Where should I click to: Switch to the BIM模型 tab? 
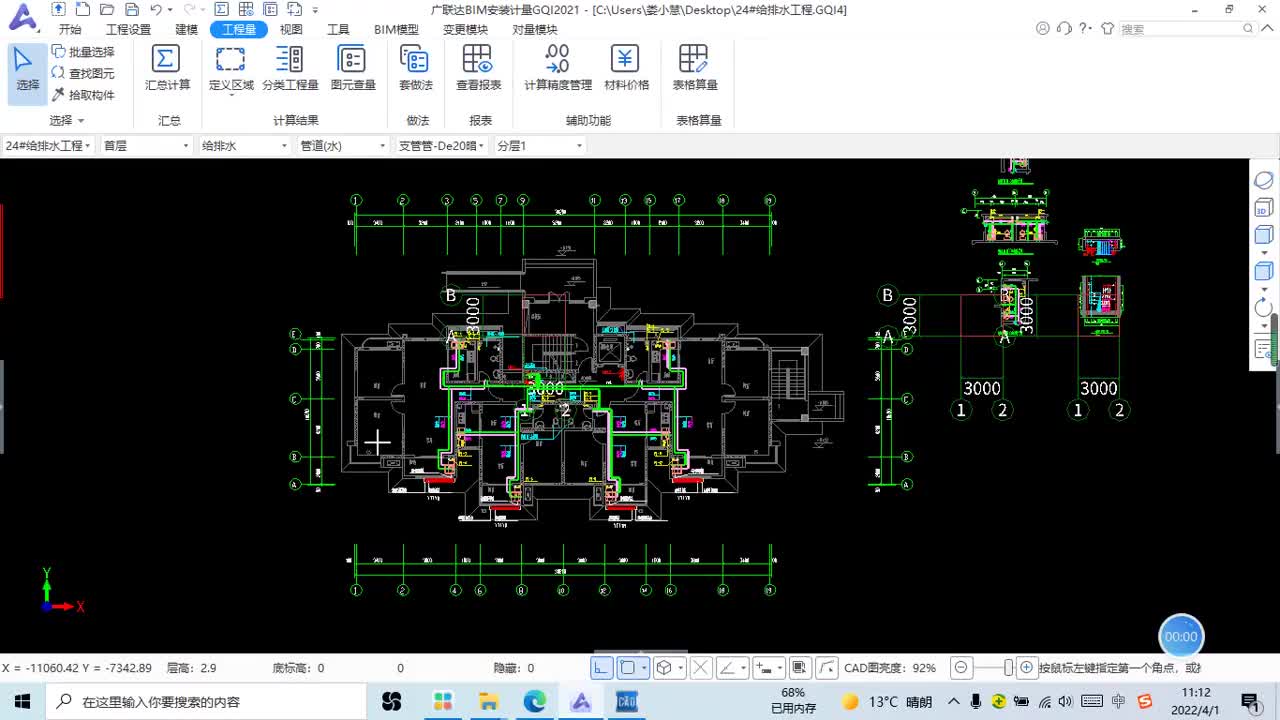(x=396, y=30)
